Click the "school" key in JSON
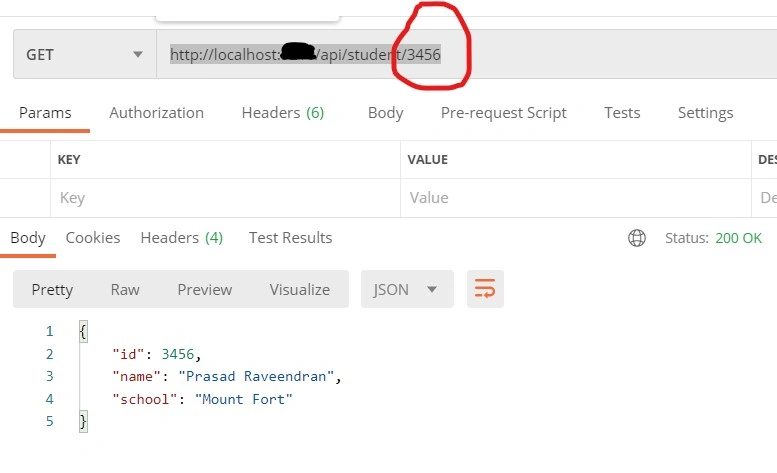The width and height of the screenshot is (777, 473). [x=145, y=399]
